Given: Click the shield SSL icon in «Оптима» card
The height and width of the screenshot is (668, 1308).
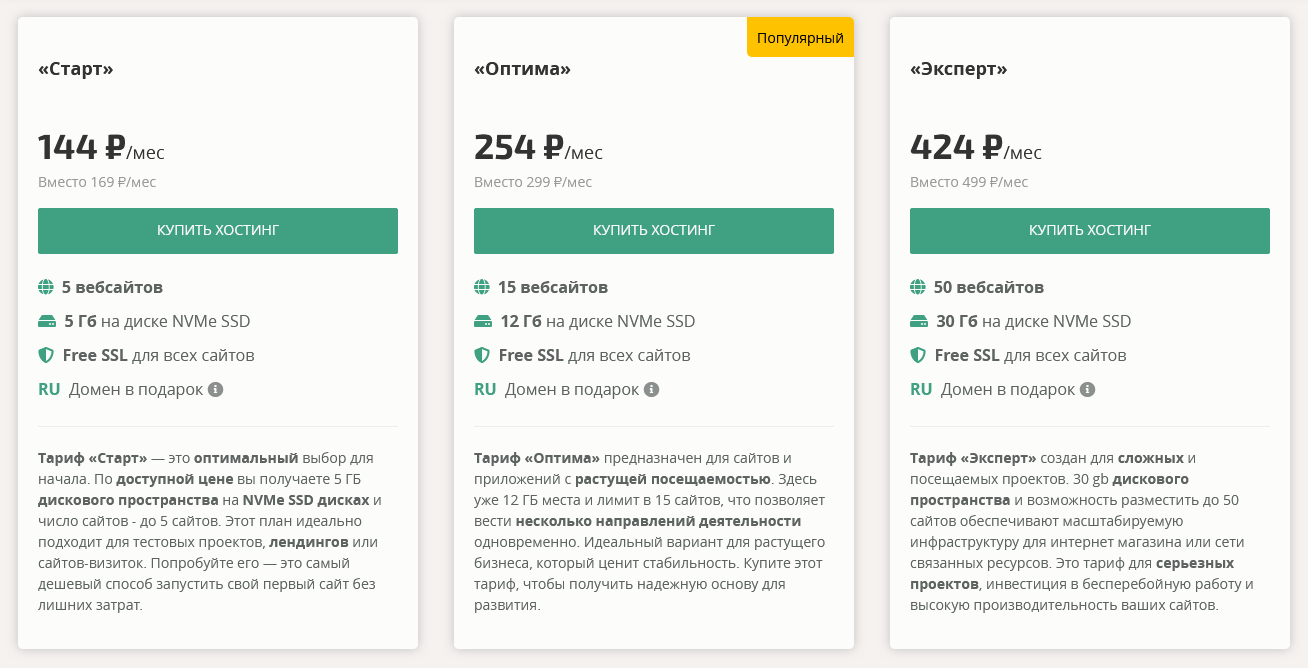Looking at the screenshot, I should (x=482, y=356).
